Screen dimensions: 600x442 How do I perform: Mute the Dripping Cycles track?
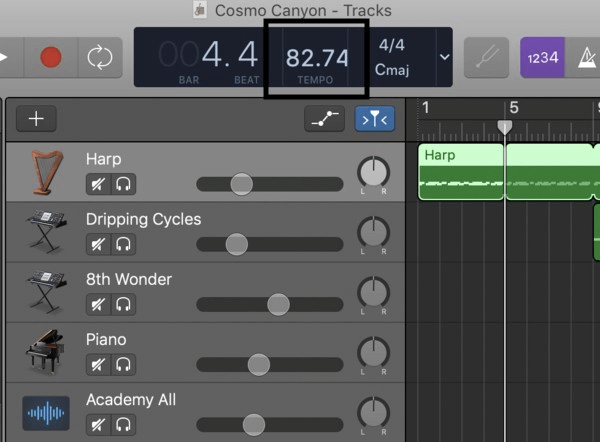click(98, 244)
